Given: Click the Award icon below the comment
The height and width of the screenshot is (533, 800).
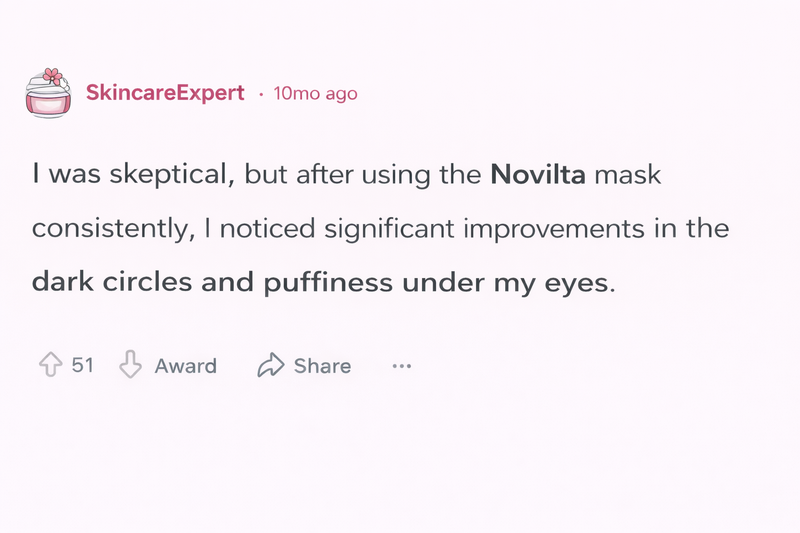Looking at the screenshot, I should click(131, 365).
